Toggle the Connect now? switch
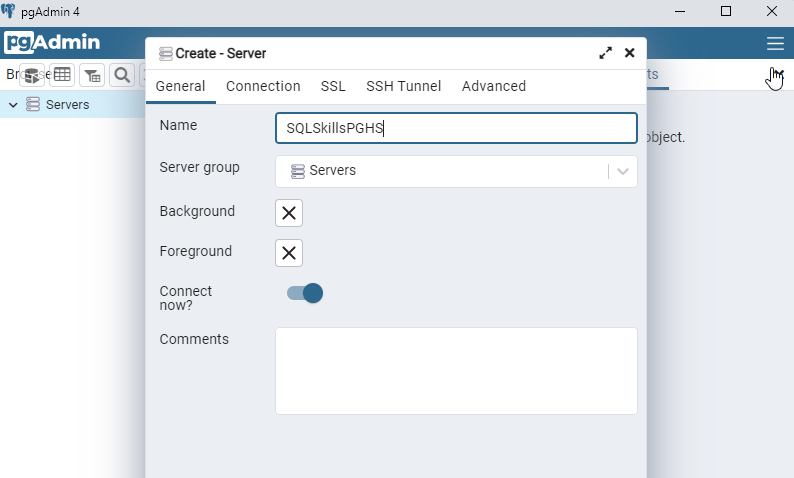794x478 pixels. click(x=305, y=293)
